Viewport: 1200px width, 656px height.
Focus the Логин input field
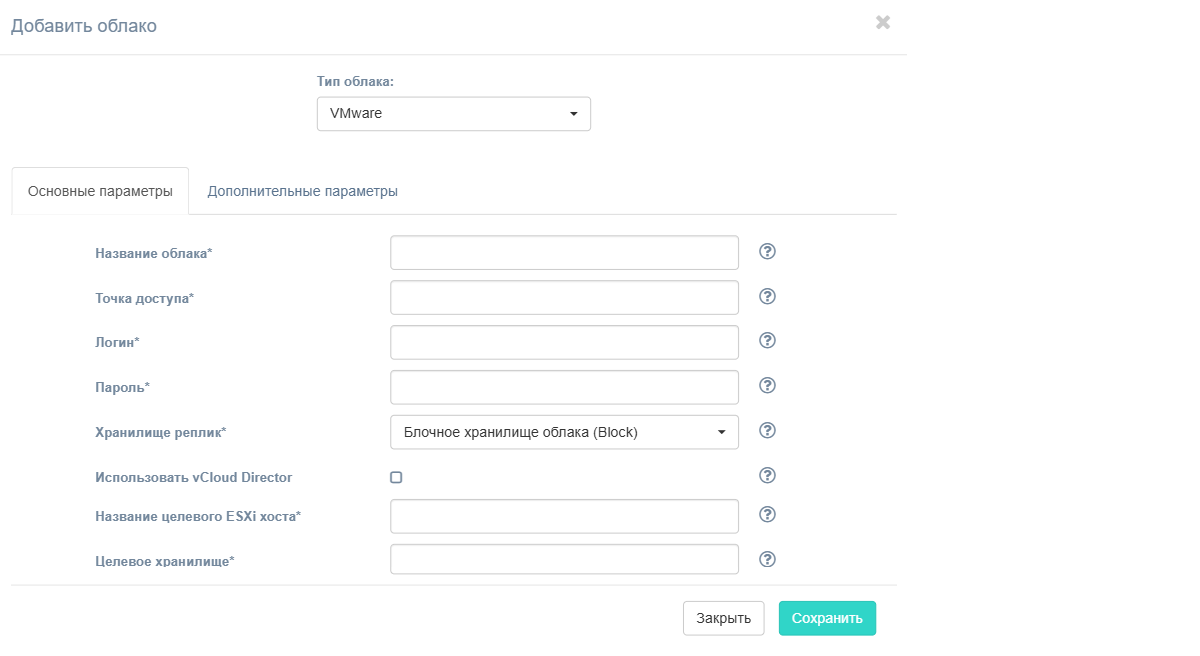tap(564, 342)
